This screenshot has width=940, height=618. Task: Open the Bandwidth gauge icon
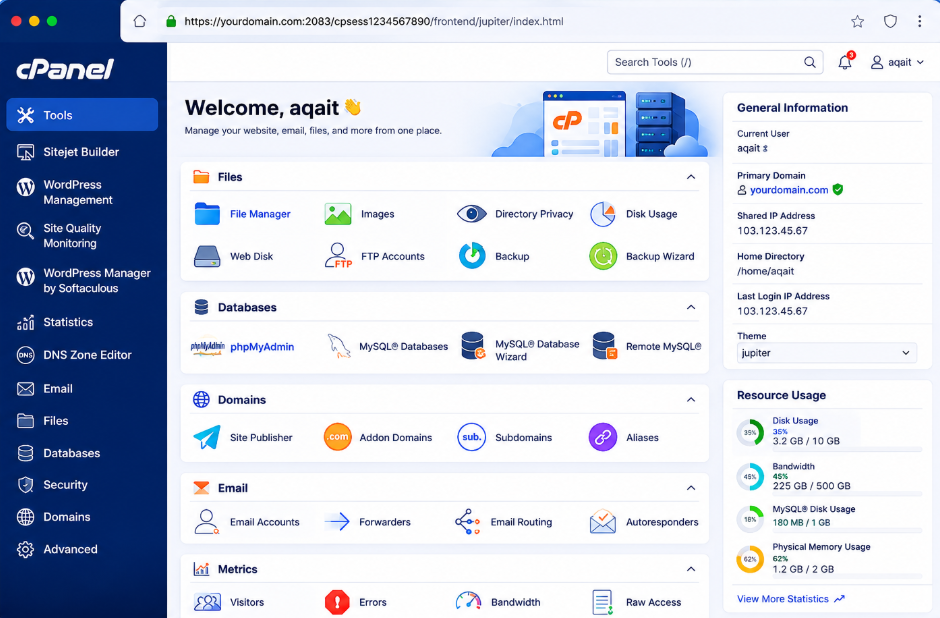click(468, 601)
